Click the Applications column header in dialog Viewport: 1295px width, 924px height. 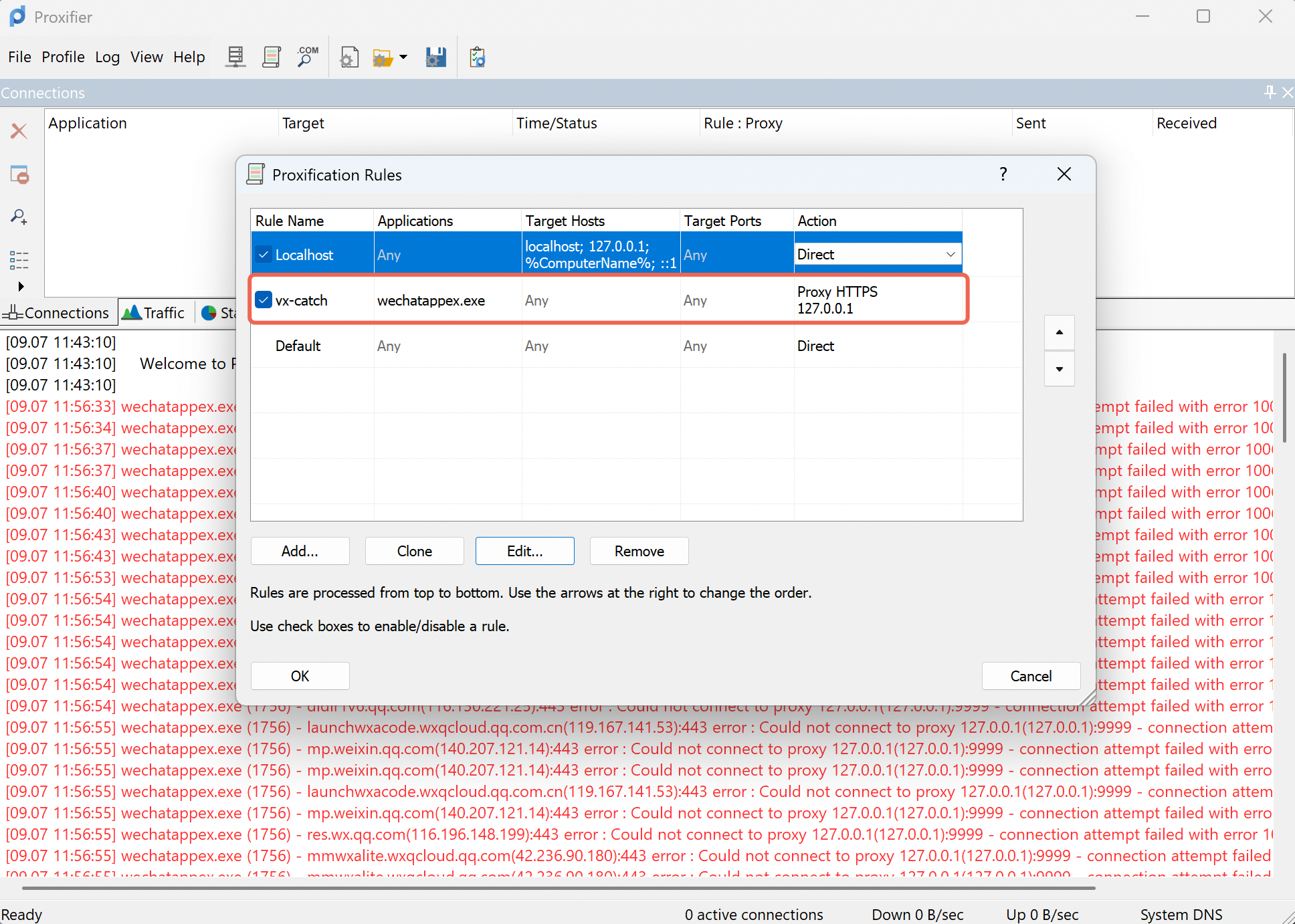point(447,221)
